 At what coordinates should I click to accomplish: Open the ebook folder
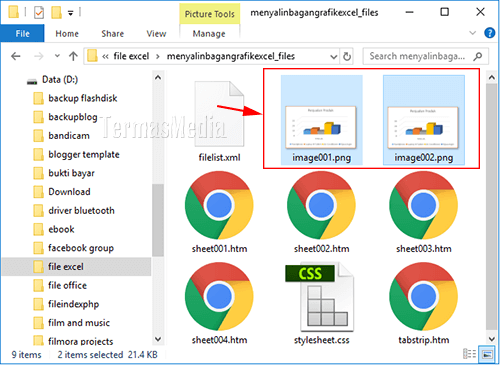coord(61,229)
